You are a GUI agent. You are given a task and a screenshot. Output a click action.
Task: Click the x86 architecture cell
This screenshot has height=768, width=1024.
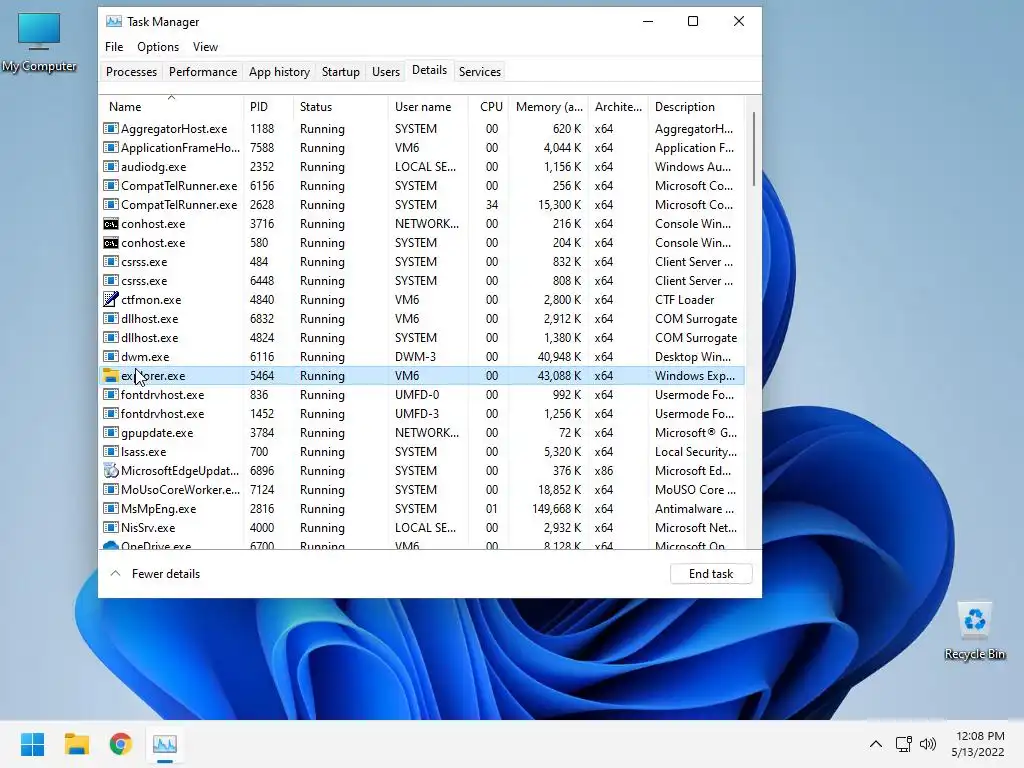603,471
